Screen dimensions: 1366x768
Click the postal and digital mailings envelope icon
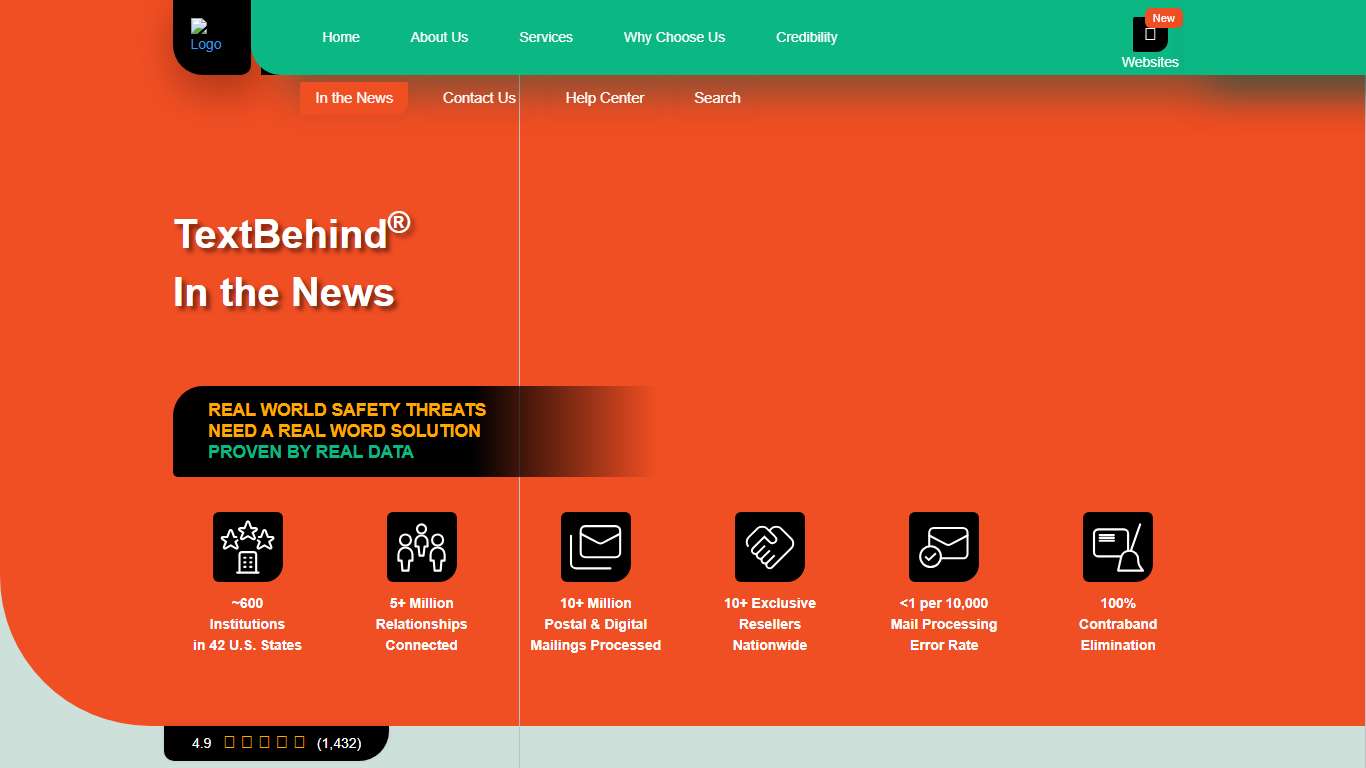pos(596,547)
